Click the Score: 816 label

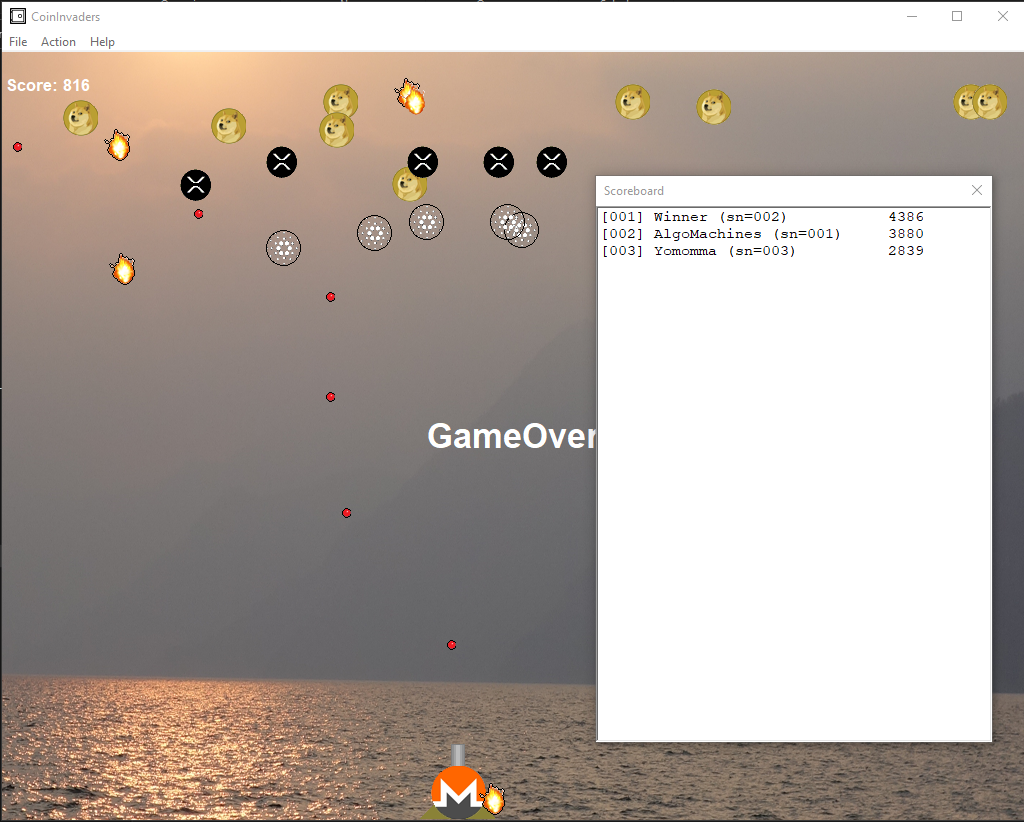tap(48, 86)
